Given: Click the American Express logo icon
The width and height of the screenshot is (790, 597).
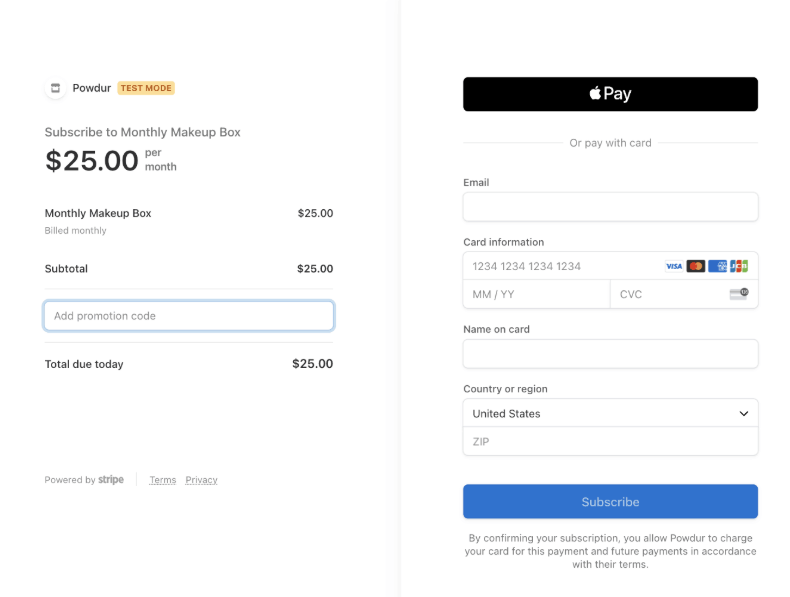Looking at the screenshot, I should 717,266.
